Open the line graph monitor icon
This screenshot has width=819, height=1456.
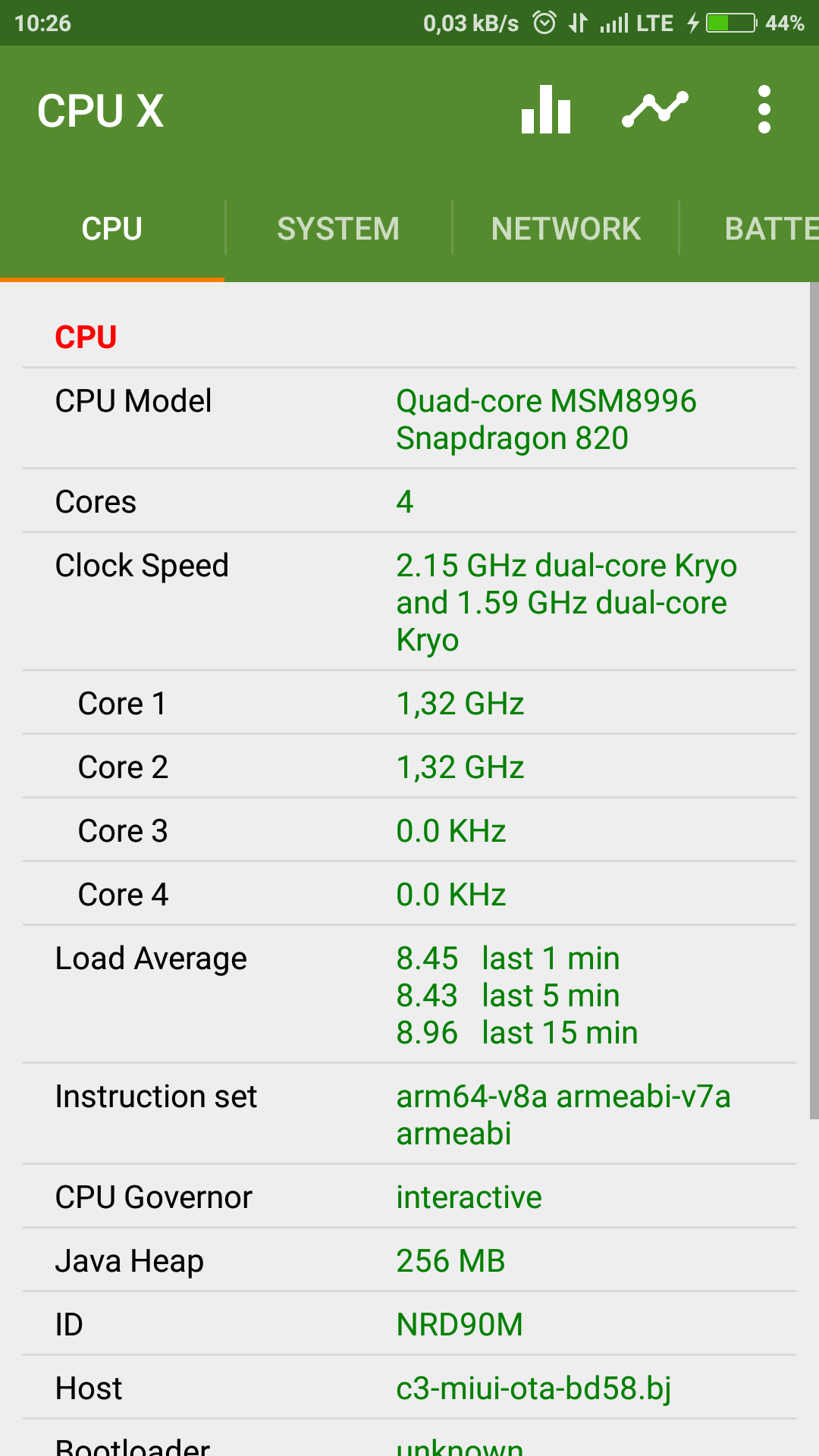(655, 110)
